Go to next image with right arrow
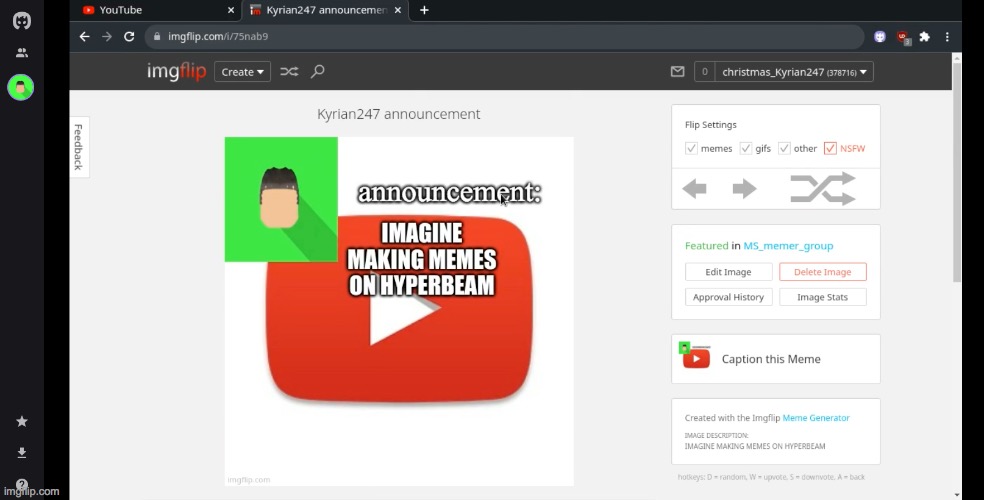Image resolution: width=984 pixels, height=500 pixels. [744, 188]
